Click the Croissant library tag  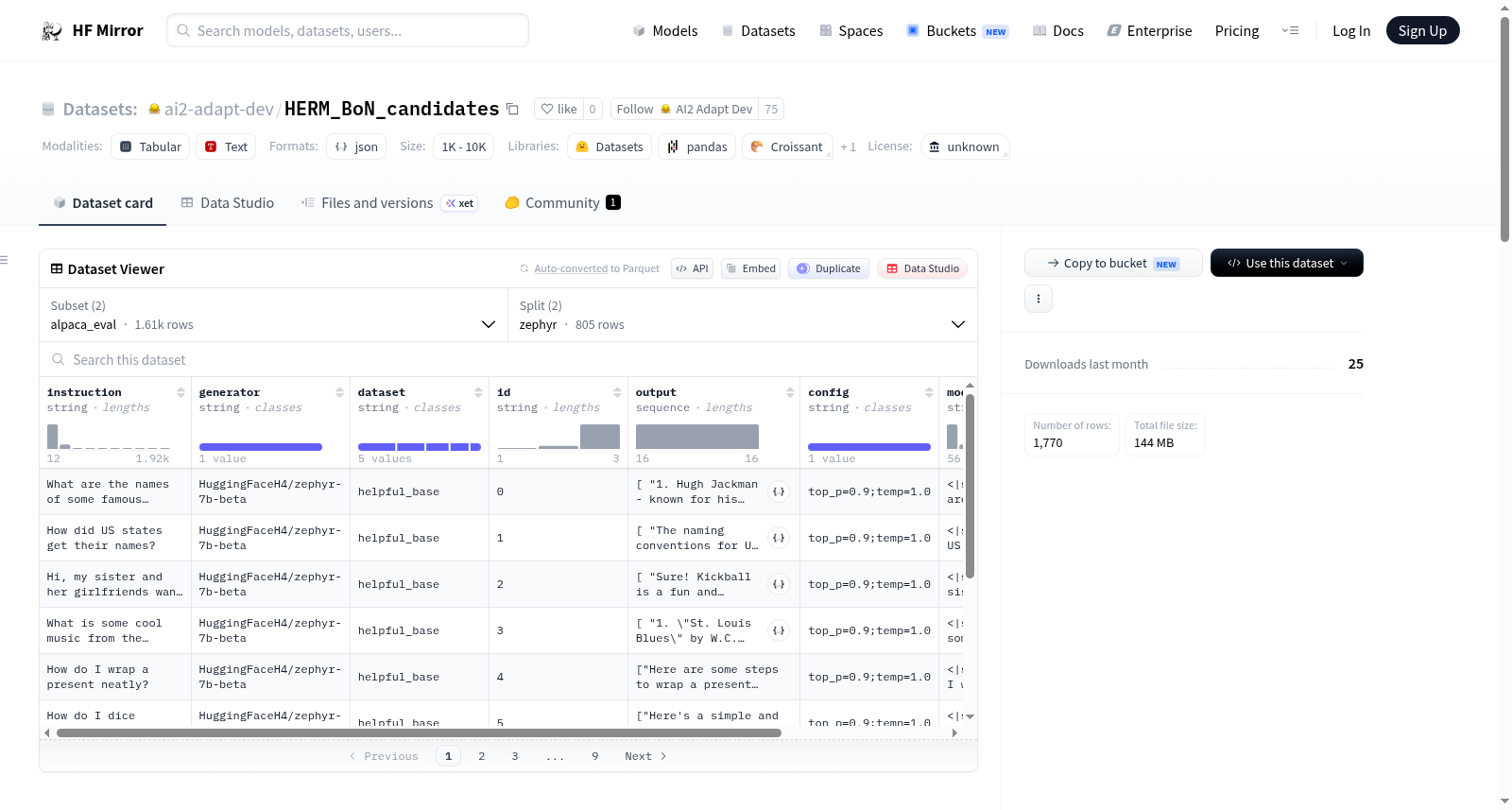[x=787, y=146]
